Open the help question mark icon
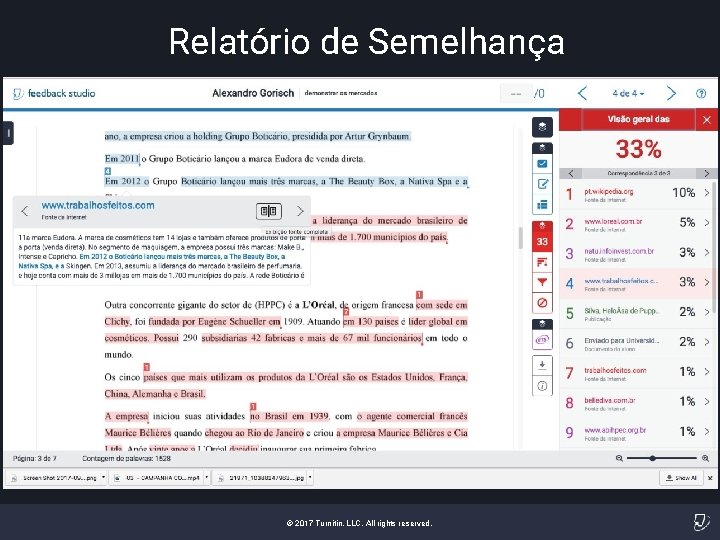 coord(701,93)
